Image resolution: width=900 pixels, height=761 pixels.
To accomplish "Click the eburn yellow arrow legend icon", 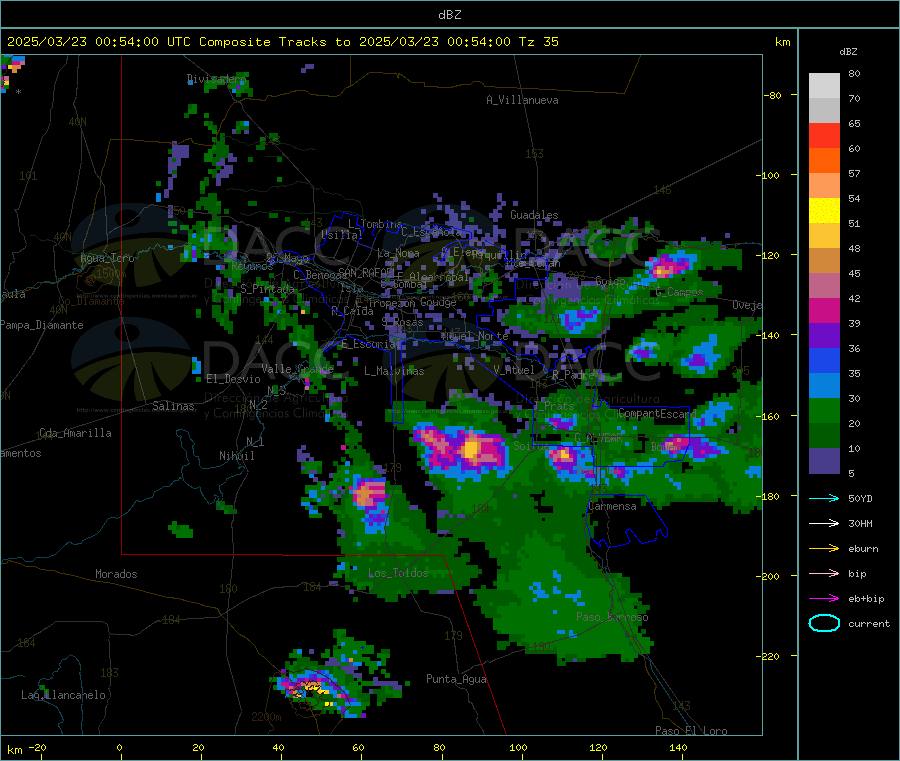I will coord(824,549).
